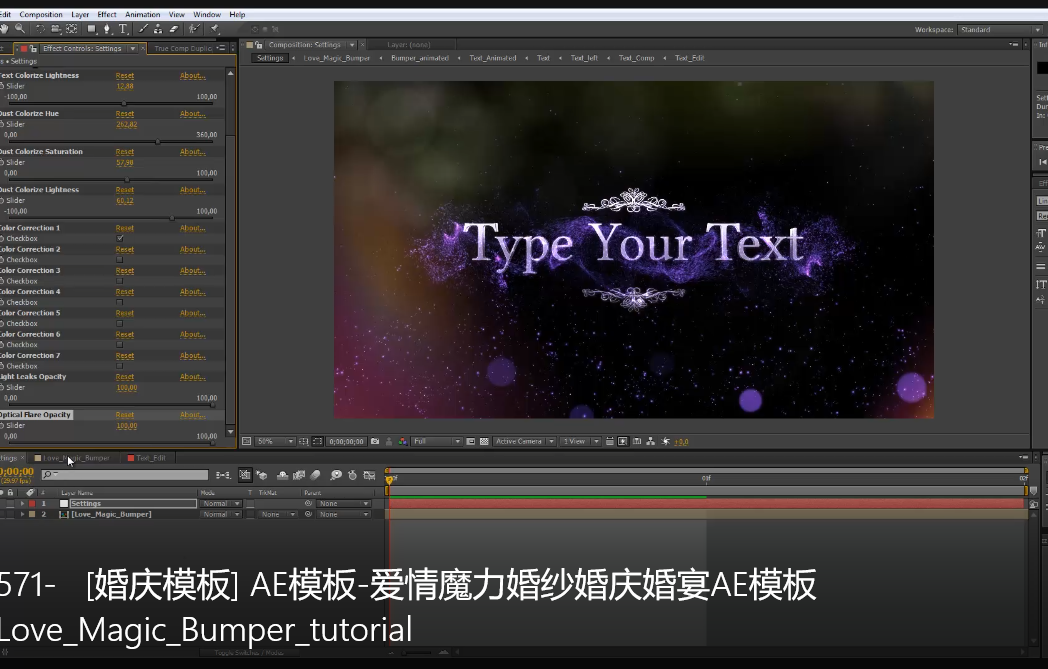Open the Full resolution dropdown

click(x=437, y=441)
